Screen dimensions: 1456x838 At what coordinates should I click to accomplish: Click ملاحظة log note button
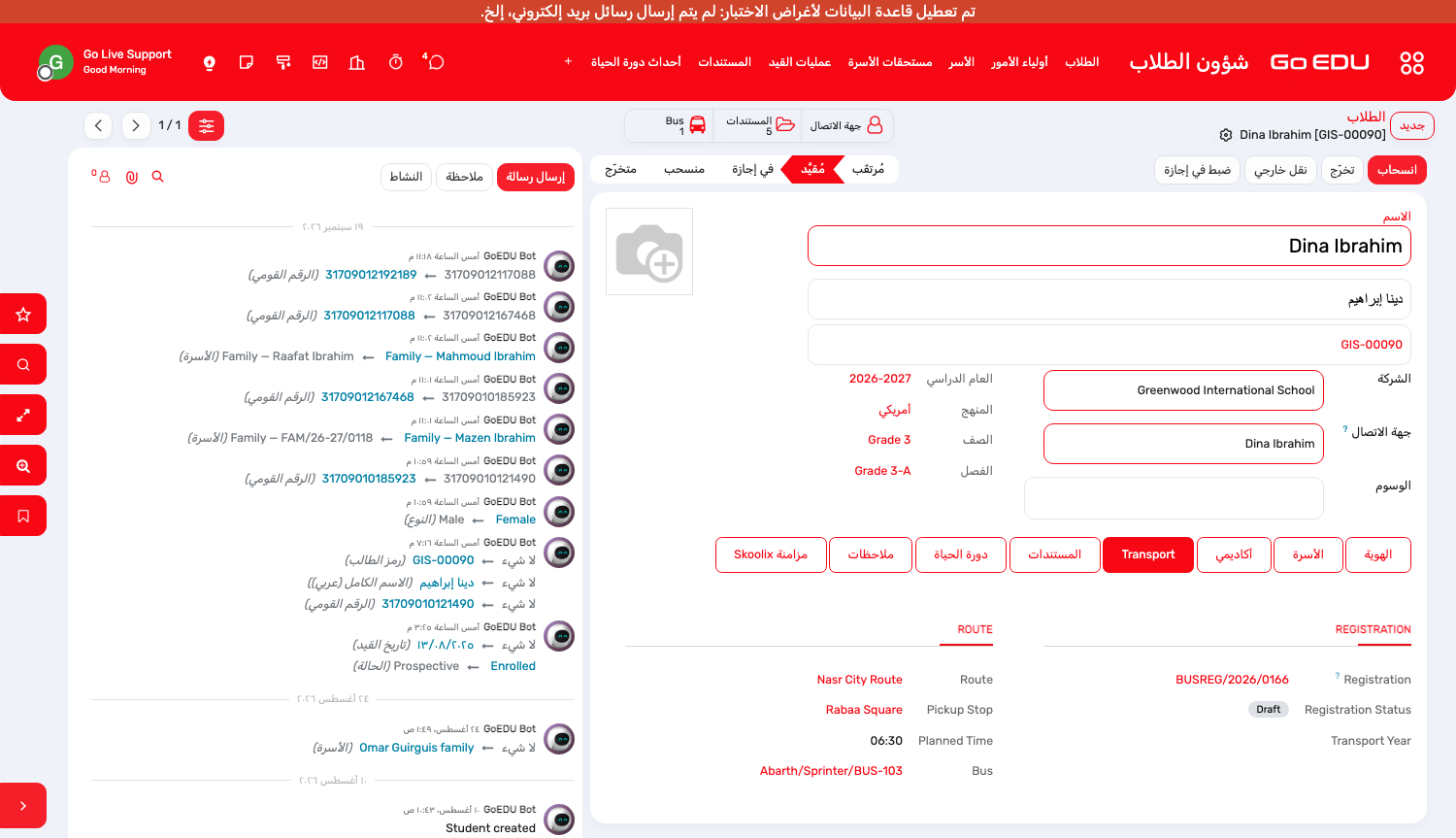[x=464, y=177]
